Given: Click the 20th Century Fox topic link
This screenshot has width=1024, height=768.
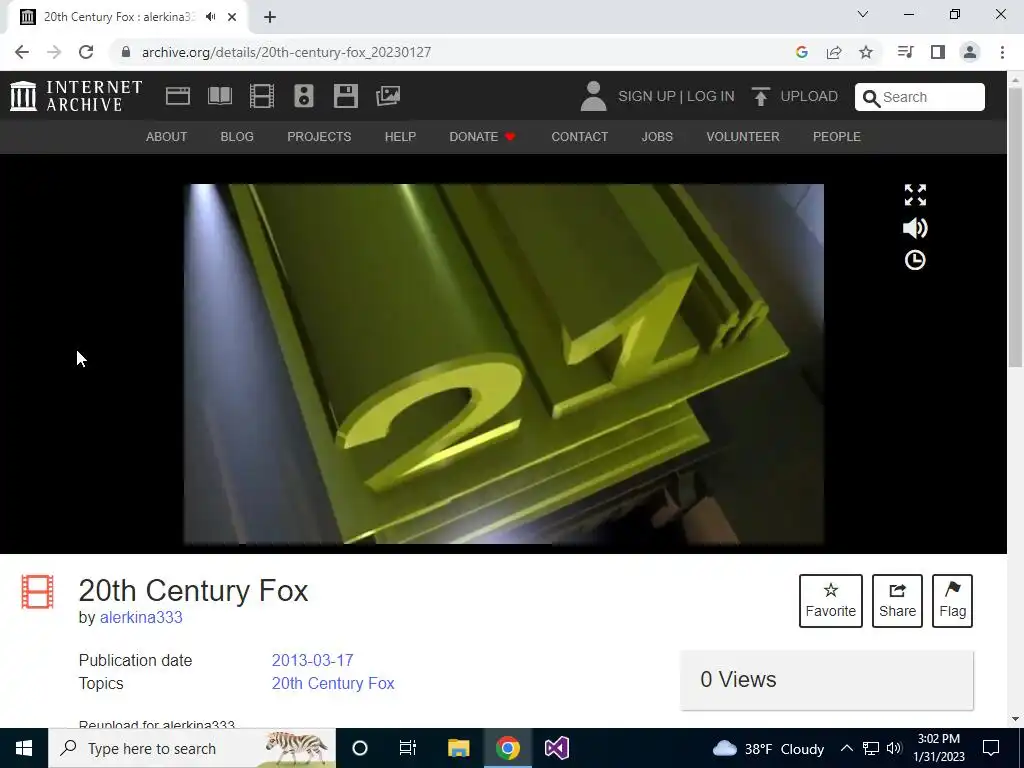Looking at the screenshot, I should click(x=333, y=683).
